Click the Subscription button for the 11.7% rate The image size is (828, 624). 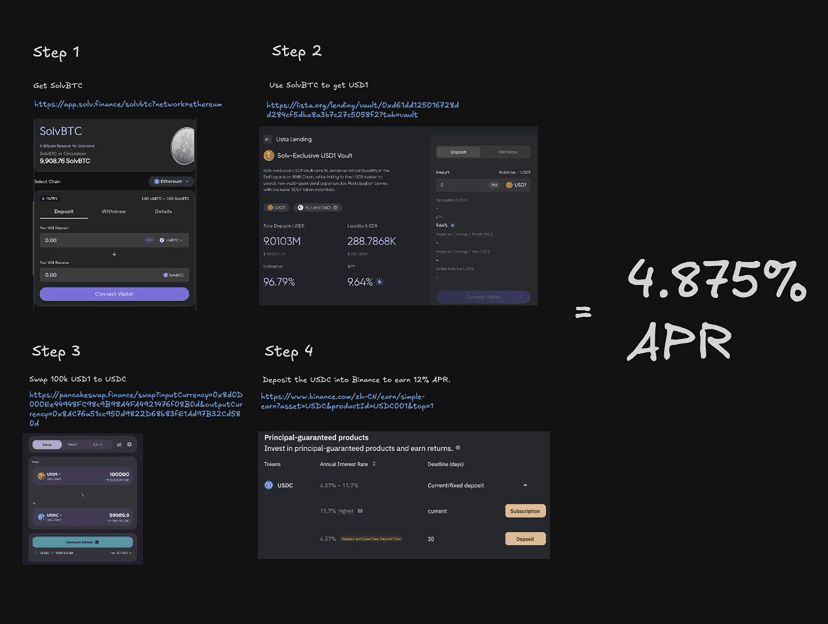[x=525, y=511]
